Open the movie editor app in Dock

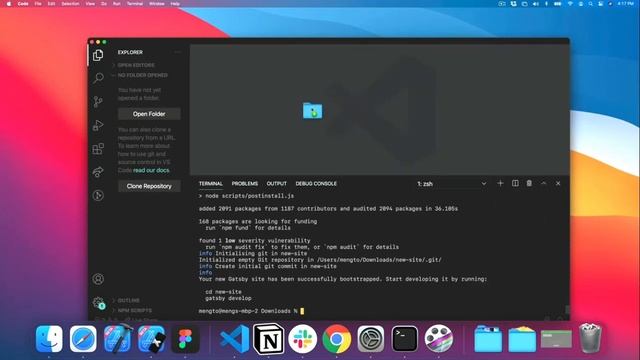click(439, 339)
